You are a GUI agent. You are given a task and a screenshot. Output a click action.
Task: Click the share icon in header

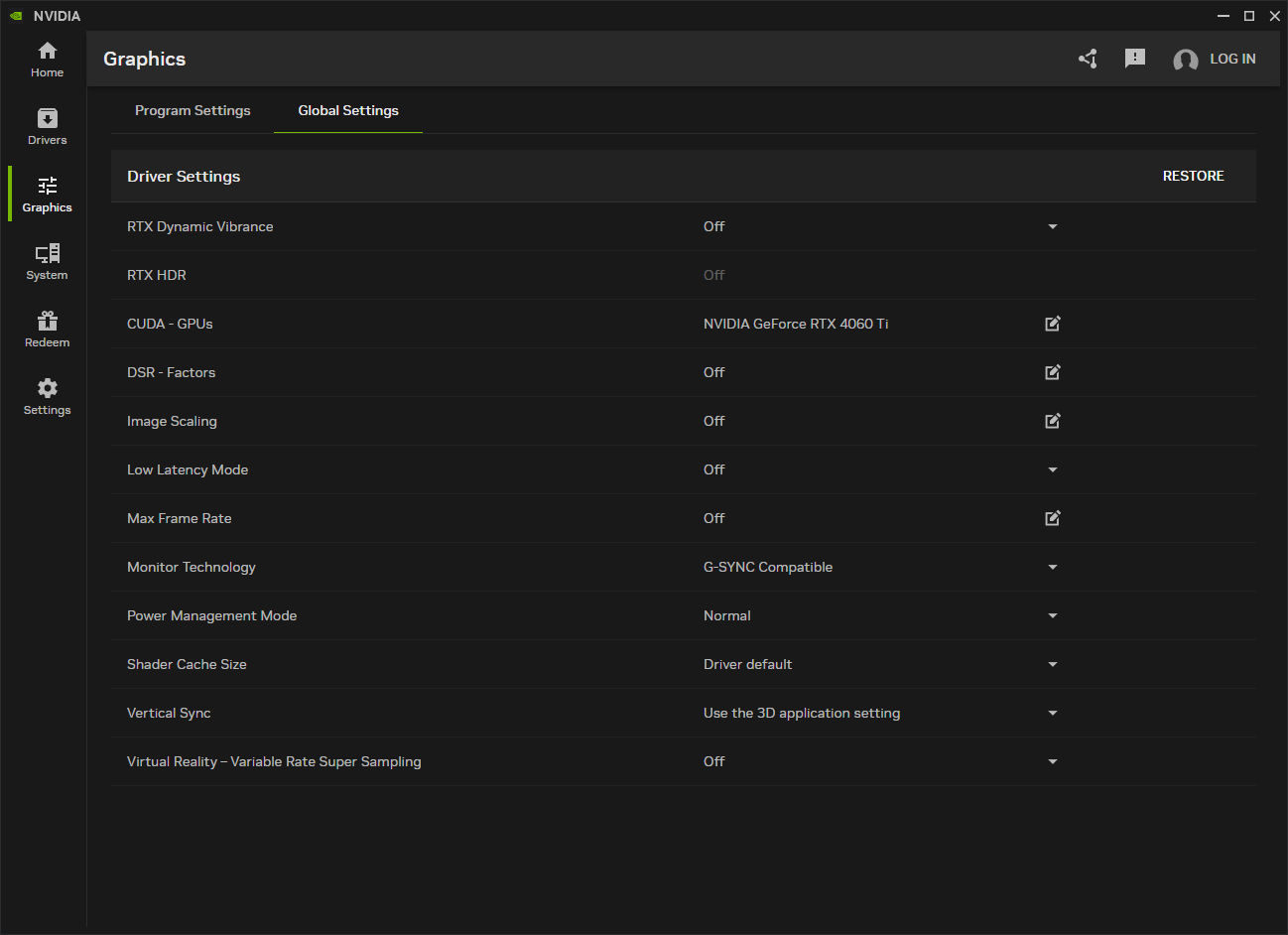(1088, 59)
